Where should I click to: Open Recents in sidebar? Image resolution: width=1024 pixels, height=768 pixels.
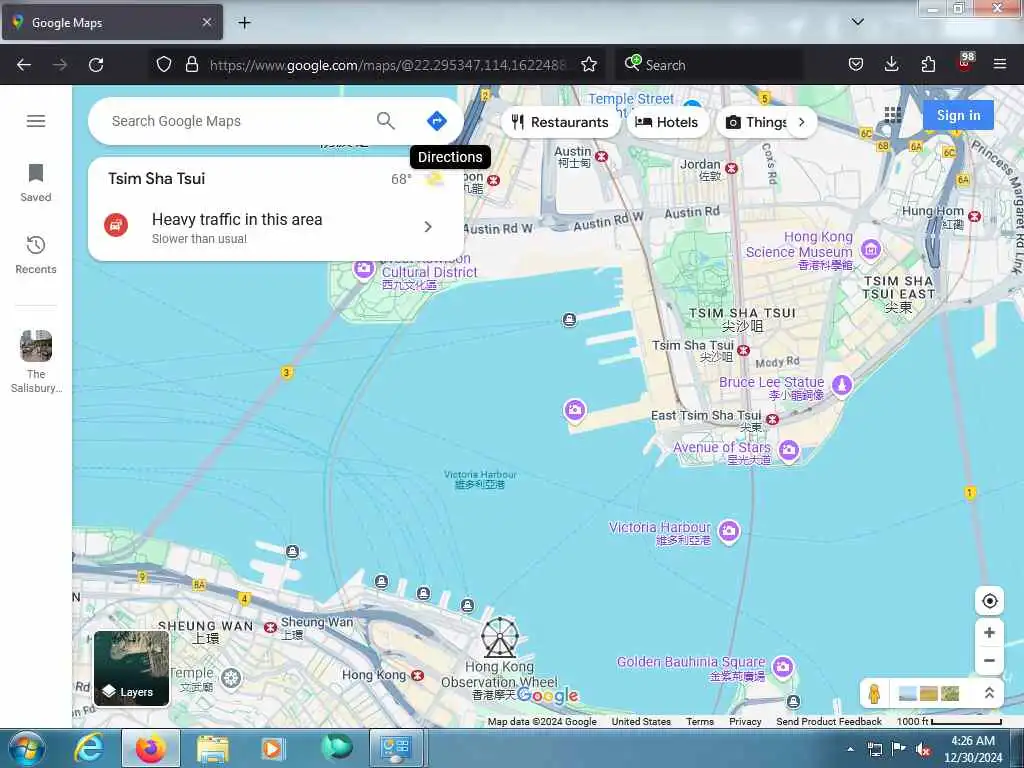36,255
